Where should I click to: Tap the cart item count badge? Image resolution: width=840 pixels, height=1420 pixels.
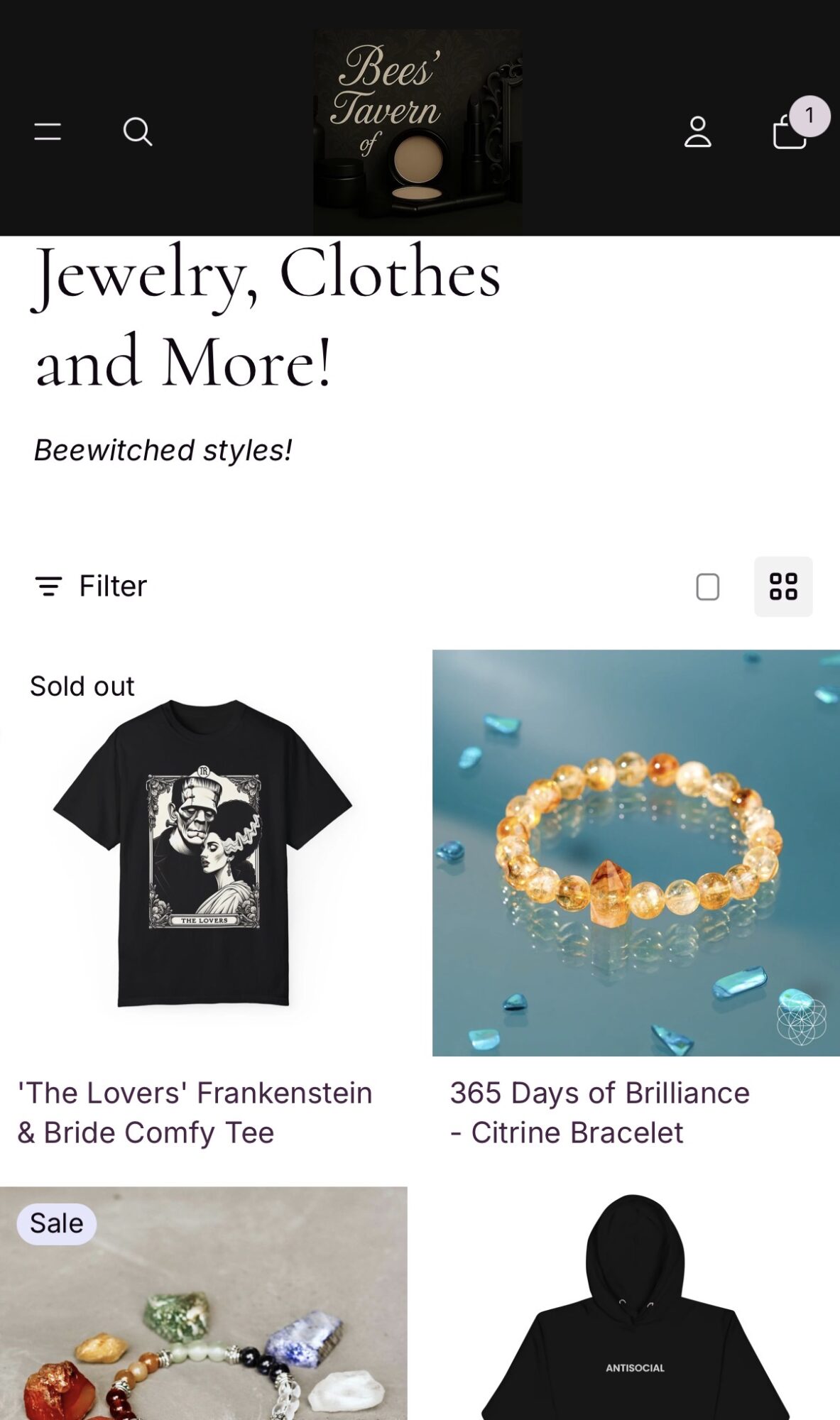(809, 116)
